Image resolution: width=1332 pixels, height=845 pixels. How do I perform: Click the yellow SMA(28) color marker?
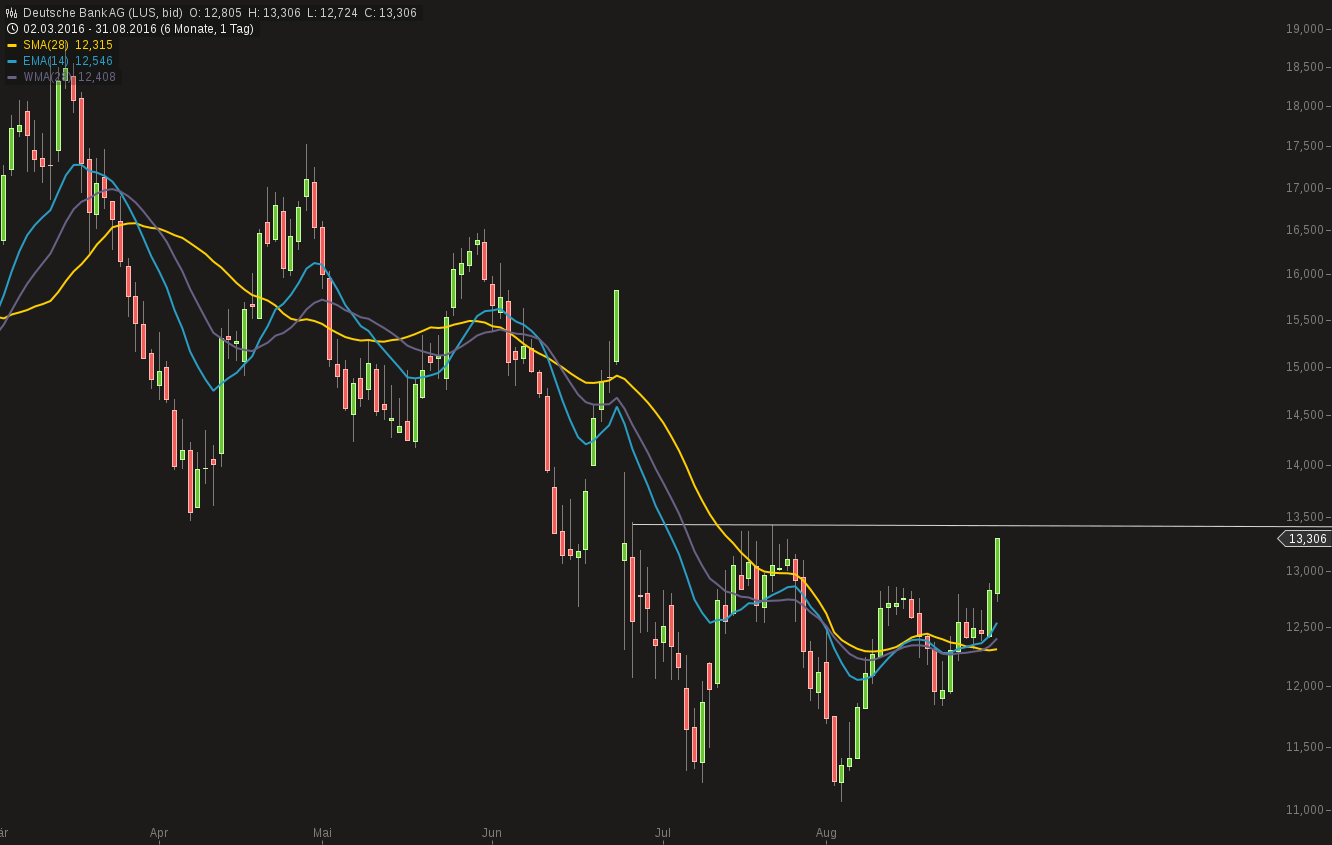(x=12, y=45)
